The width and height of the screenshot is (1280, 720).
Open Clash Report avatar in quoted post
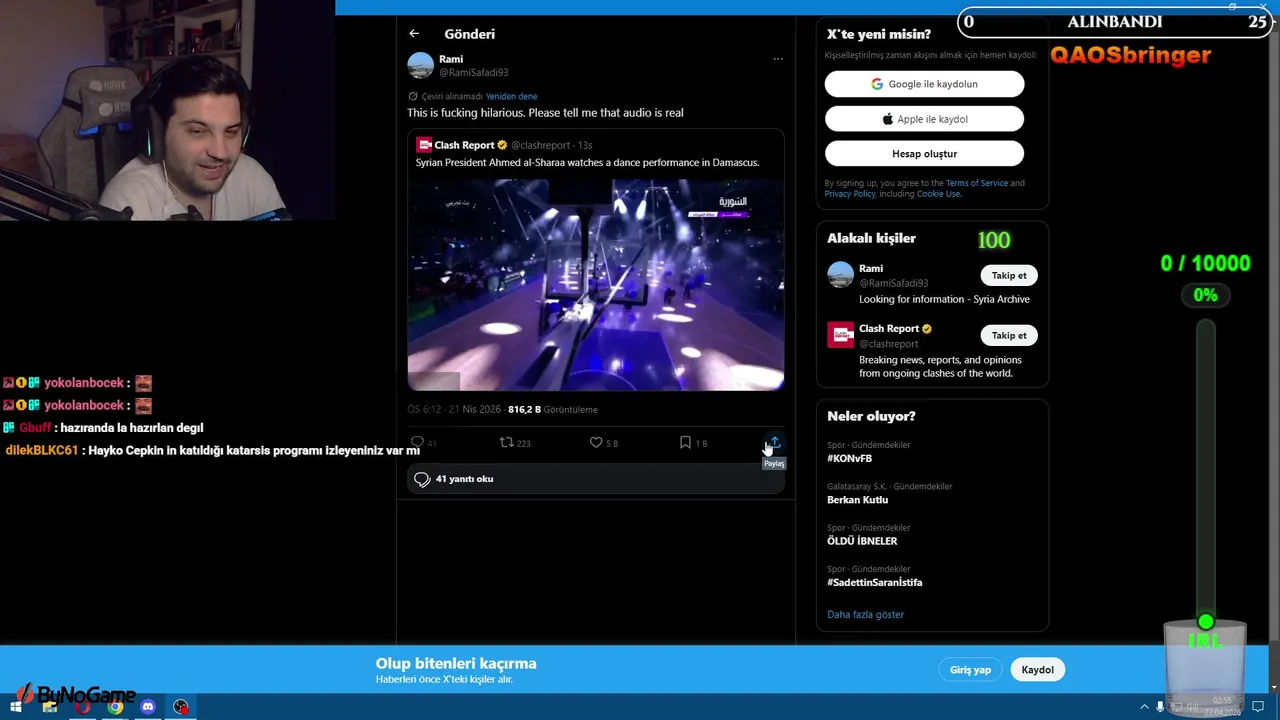tap(424, 145)
